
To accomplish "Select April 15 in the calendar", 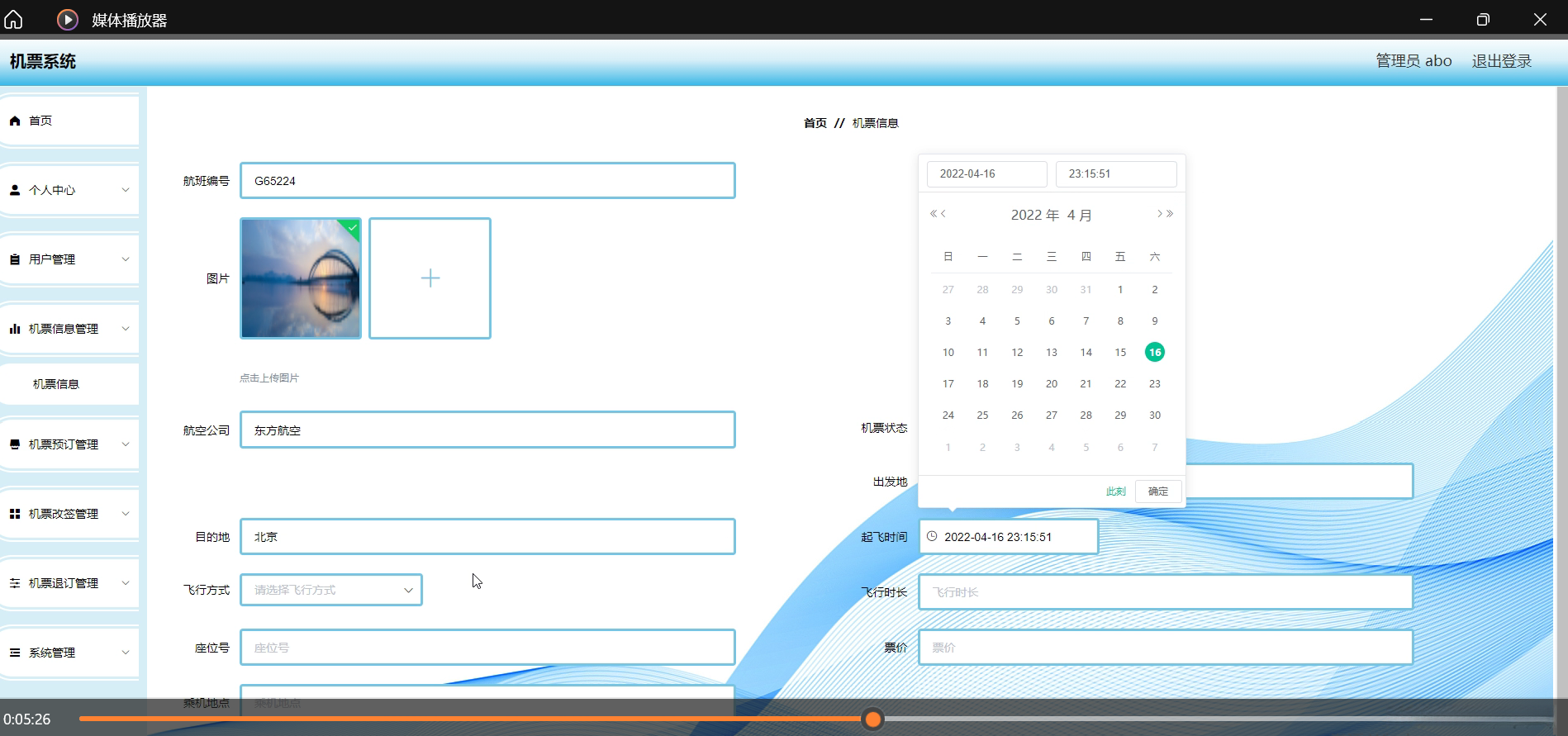I will click(1120, 353).
